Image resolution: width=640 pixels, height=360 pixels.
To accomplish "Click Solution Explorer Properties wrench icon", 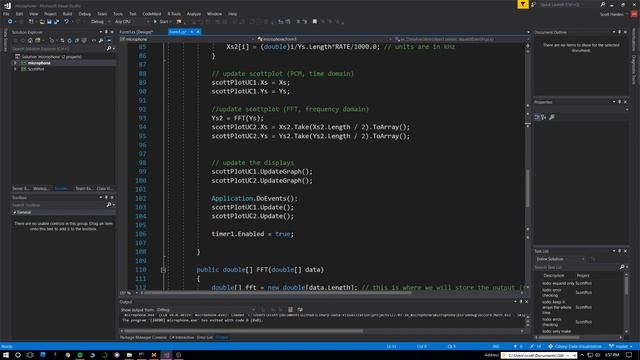I will (x=101, y=40).
